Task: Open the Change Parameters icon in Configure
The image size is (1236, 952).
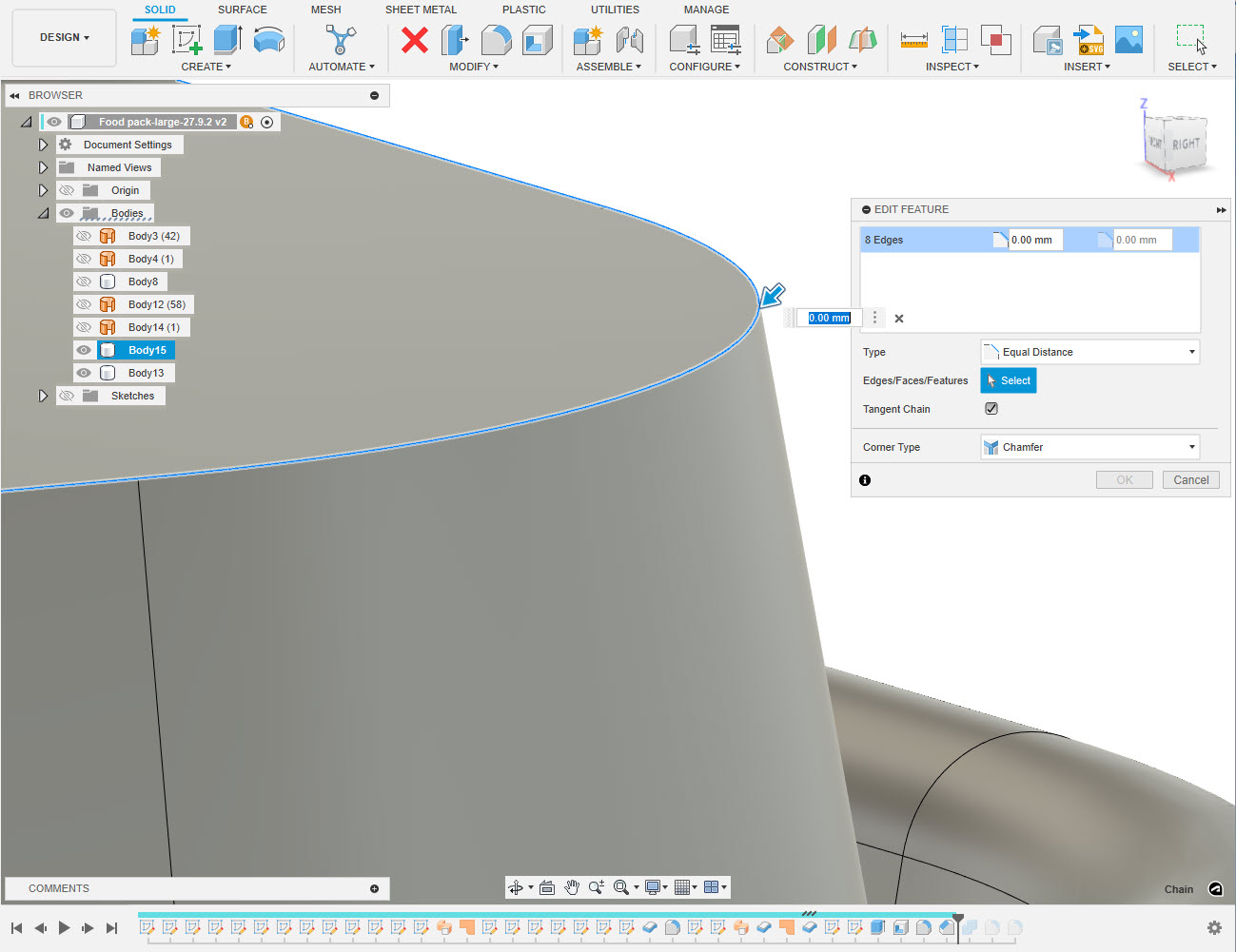Action: [x=726, y=40]
